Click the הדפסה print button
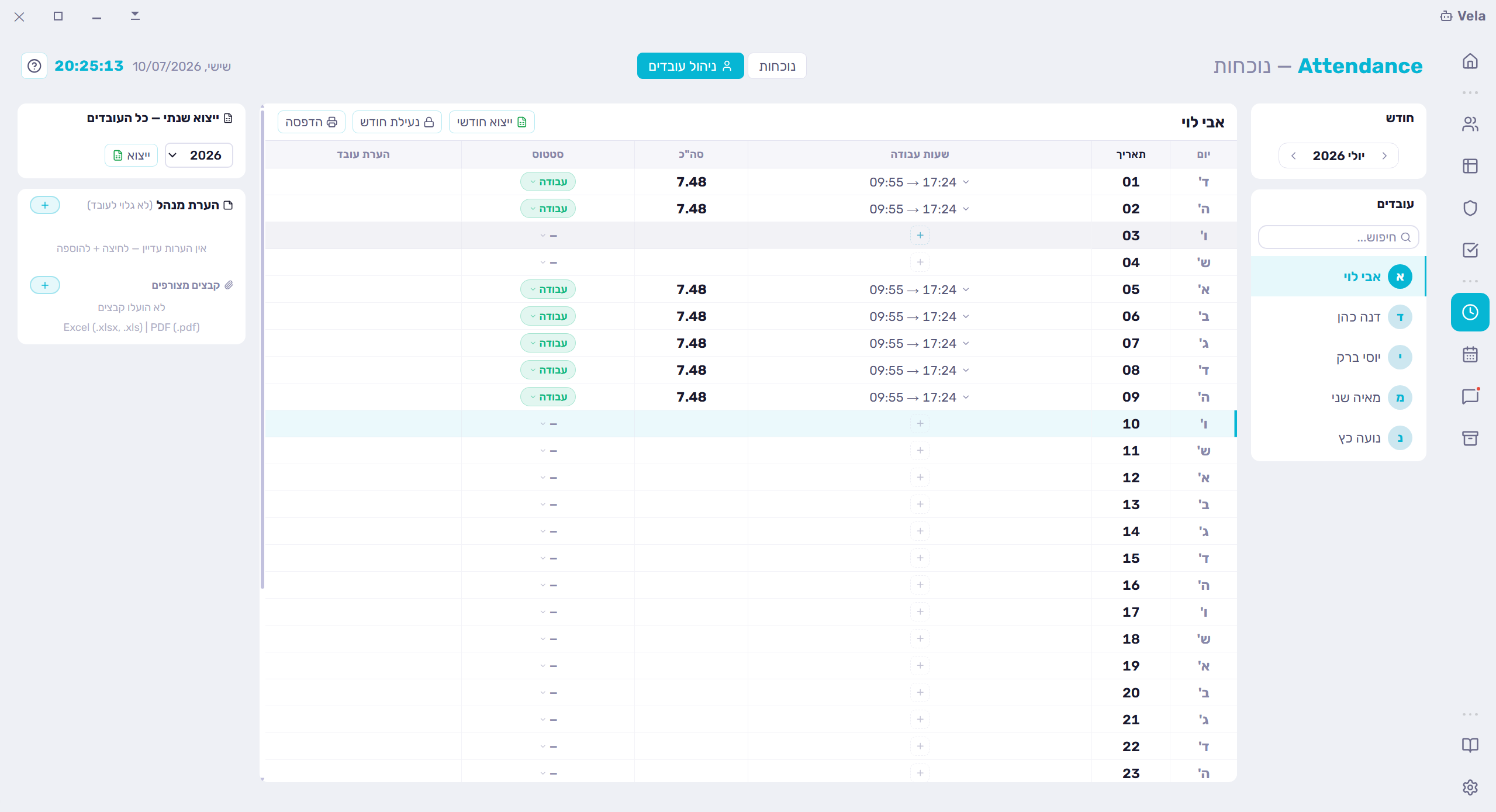Image resolution: width=1496 pixels, height=812 pixels. tap(311, 122)
